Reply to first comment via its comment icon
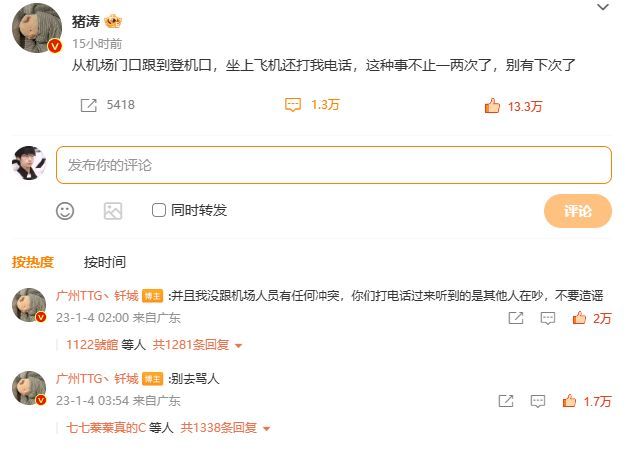Image resolution: width=632 pixels, height=450 pixels. 547,318
